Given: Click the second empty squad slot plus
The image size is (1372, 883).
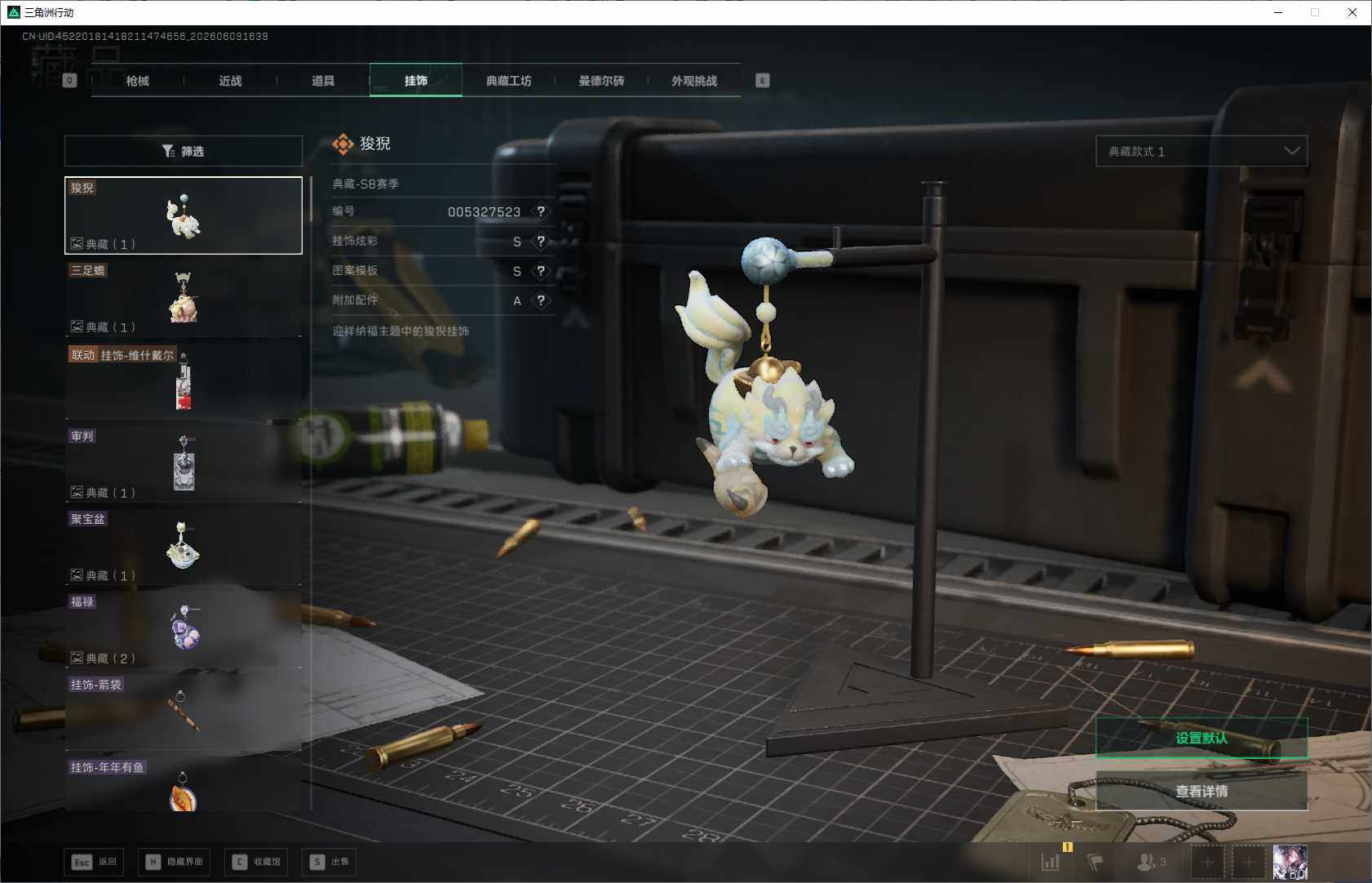Looking at the screenshot, I should [x=1248, y=862].
